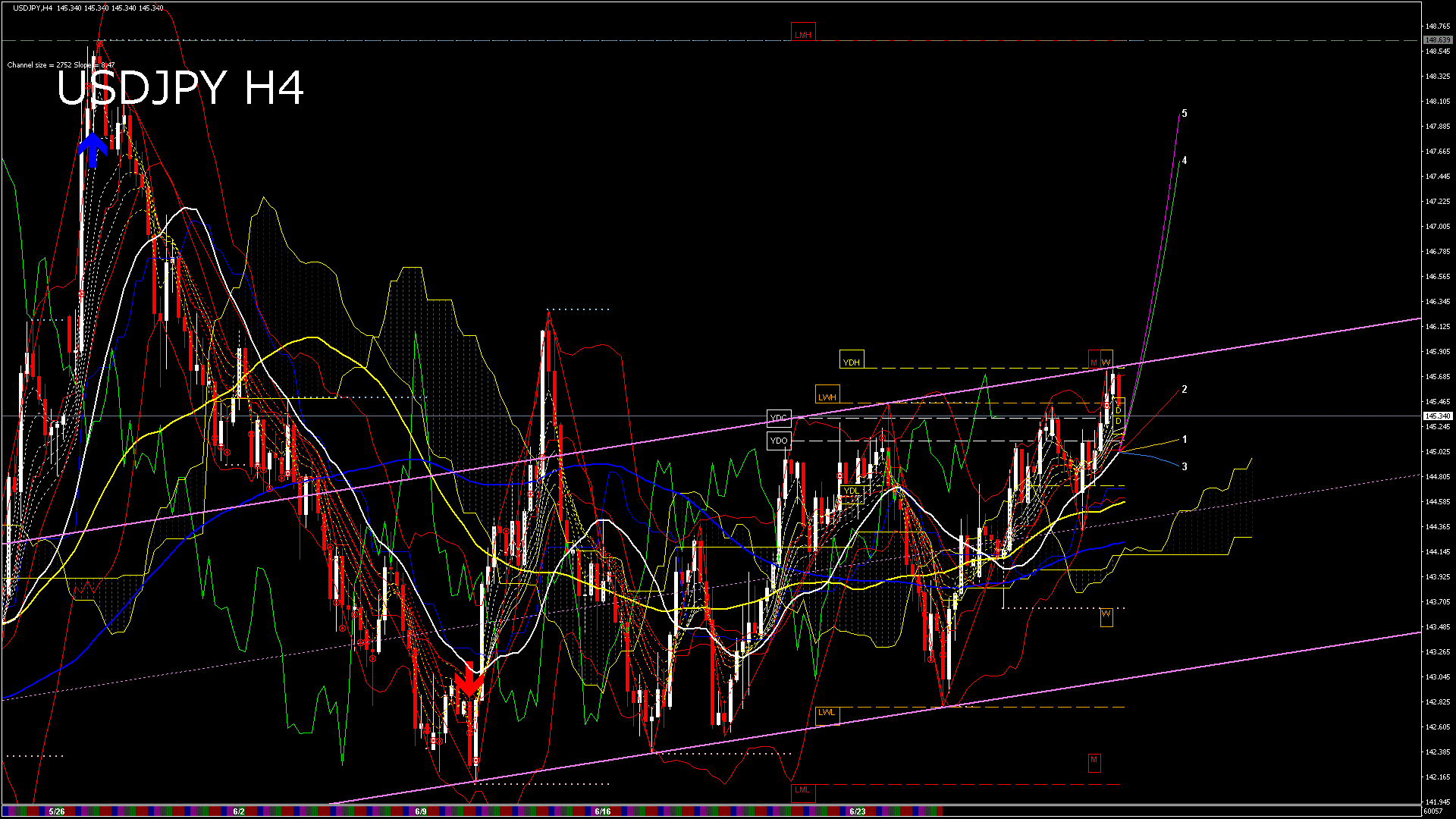This screenshot has width=1456, height=819.
Task: Click the LML red label box
Action: pyautogui.click(x=802, y=790)
